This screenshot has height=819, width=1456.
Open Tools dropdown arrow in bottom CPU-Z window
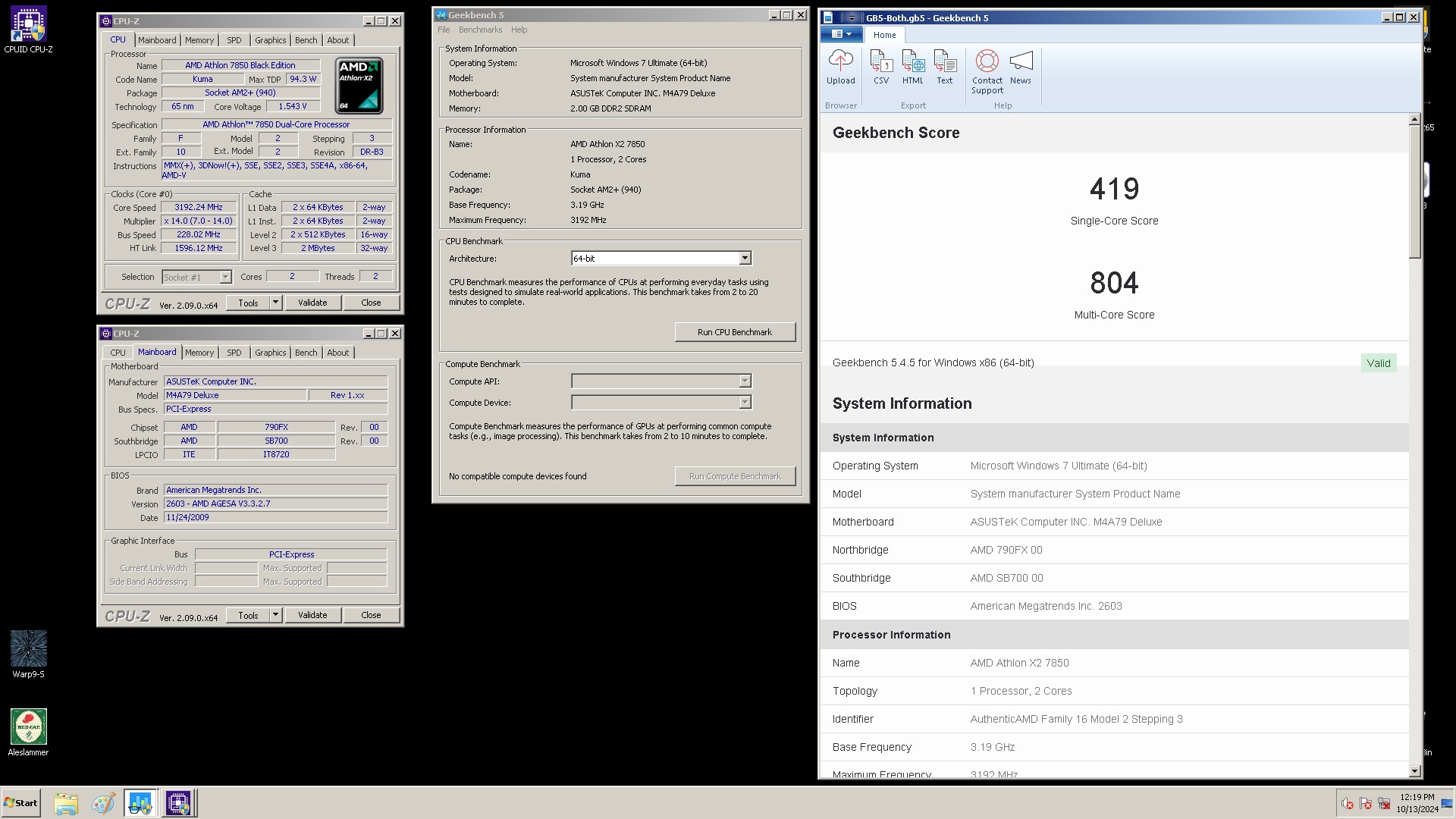275,615
